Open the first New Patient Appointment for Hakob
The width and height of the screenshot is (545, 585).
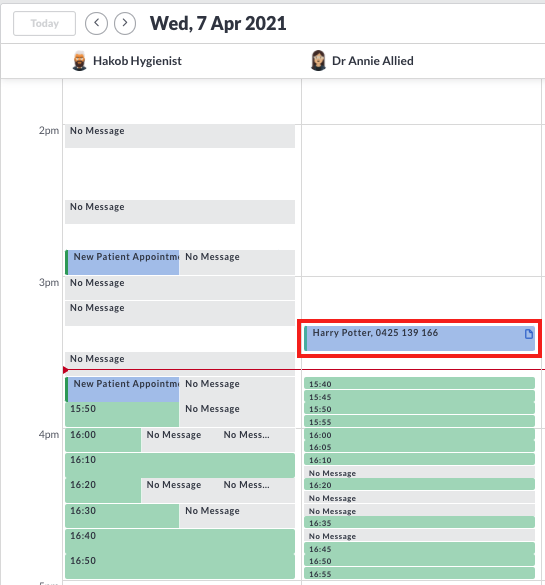(122, 263)
